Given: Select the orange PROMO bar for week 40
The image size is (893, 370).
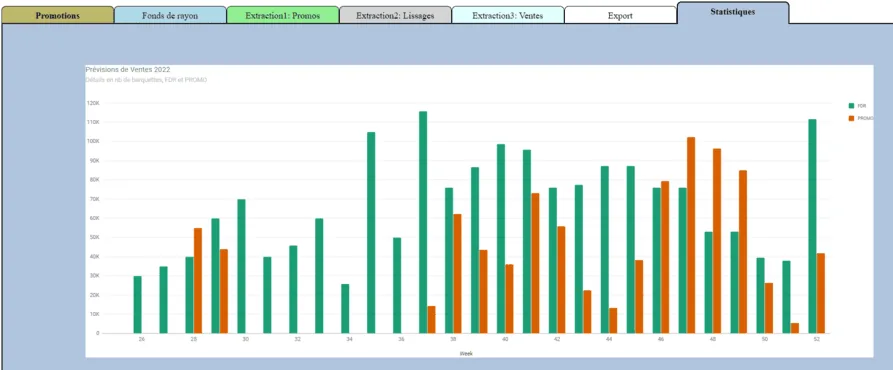Looking at the screenshot, I should [x=509, y=299].
